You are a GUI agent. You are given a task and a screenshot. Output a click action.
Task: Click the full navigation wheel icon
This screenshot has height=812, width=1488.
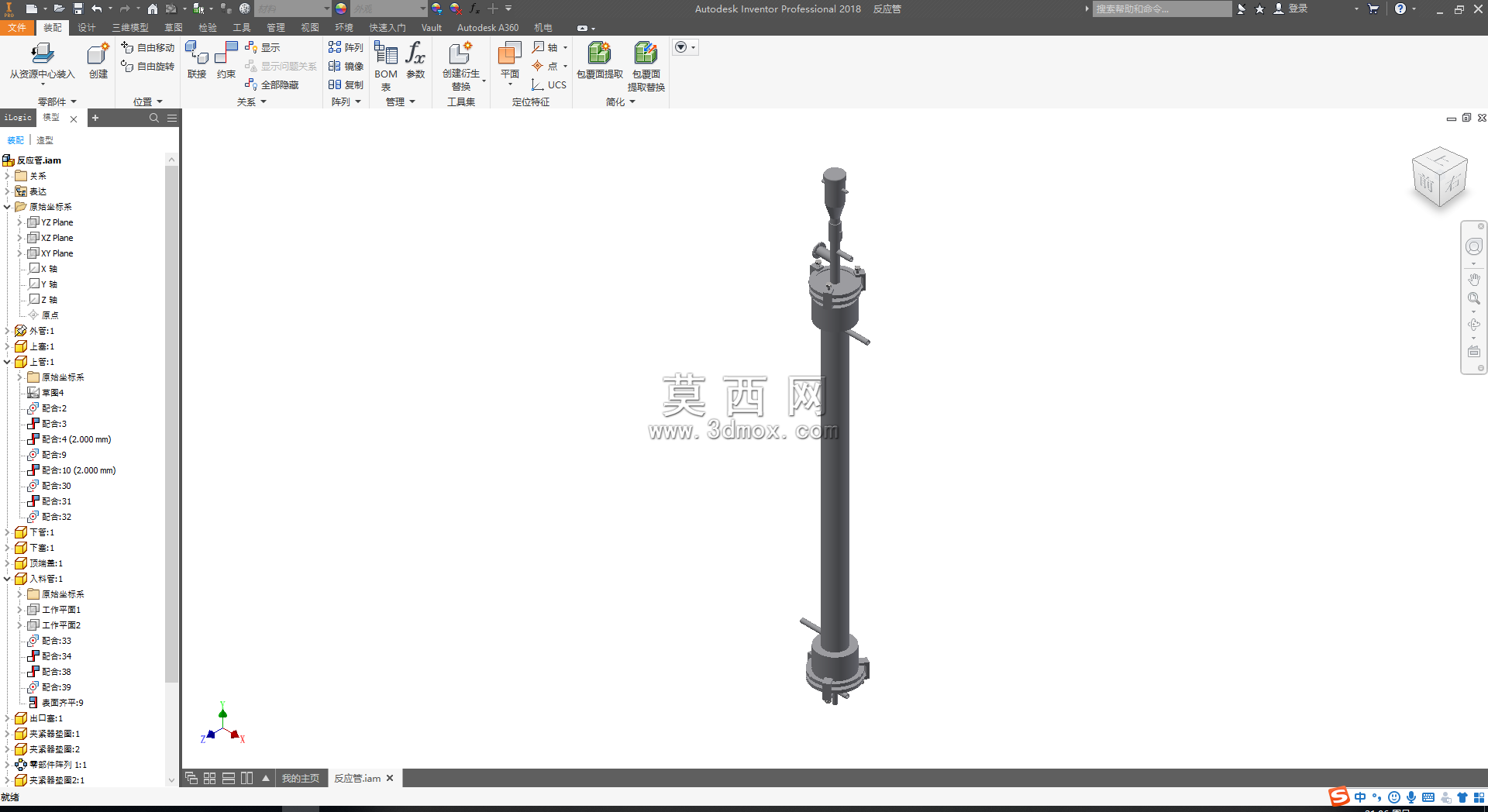tap(1473, 246)
